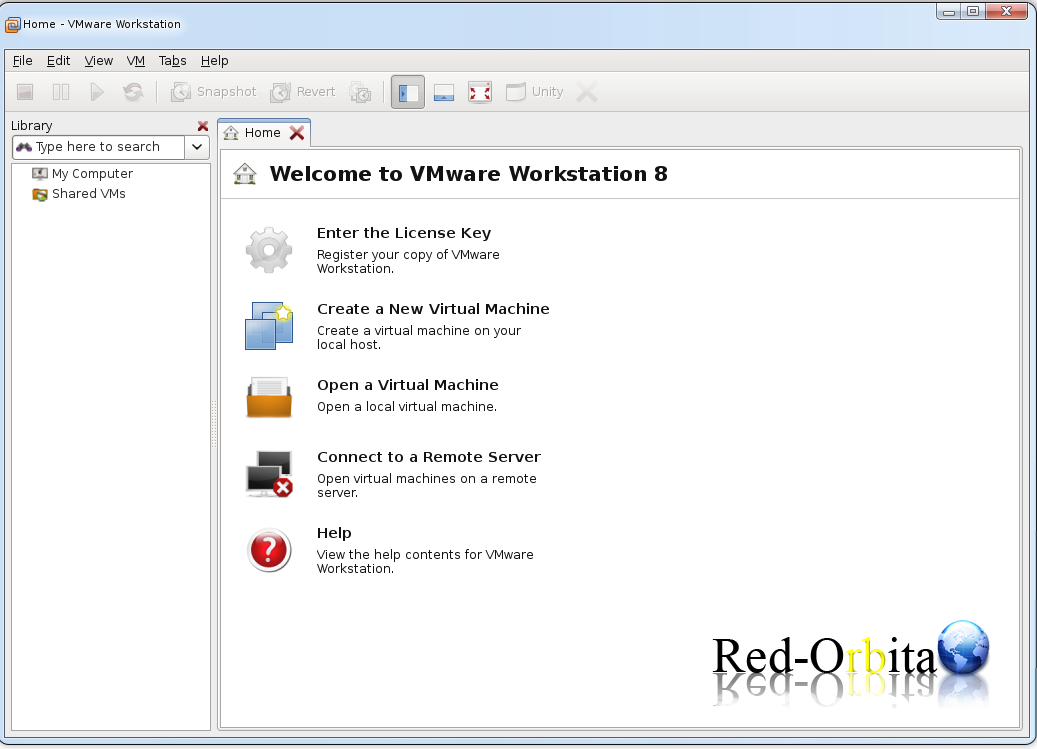Toggle the thumbnail bar view button
Viewport: 1037px width, 749px height.
(x=444, y=92)
